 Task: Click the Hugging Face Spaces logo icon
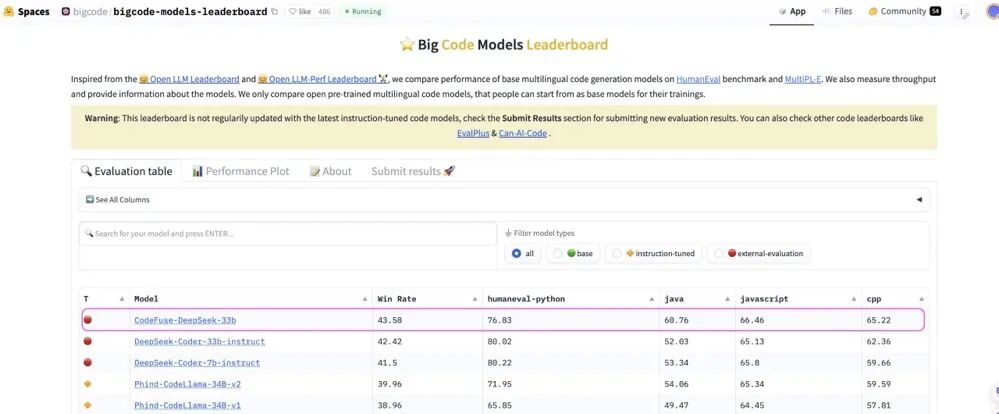tap(8, 11)
